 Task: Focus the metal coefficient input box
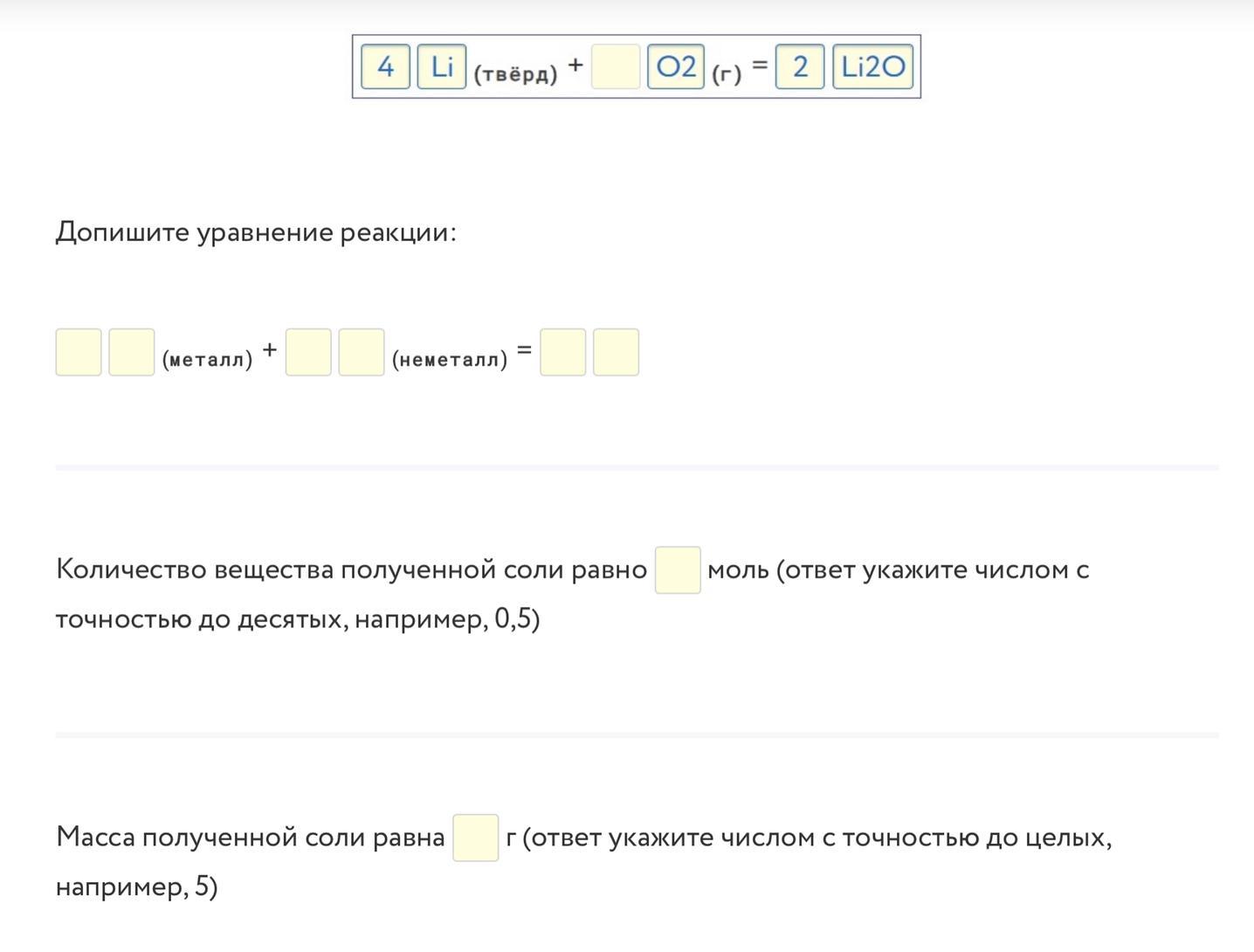pyautogui.click(x=79, y=352)
